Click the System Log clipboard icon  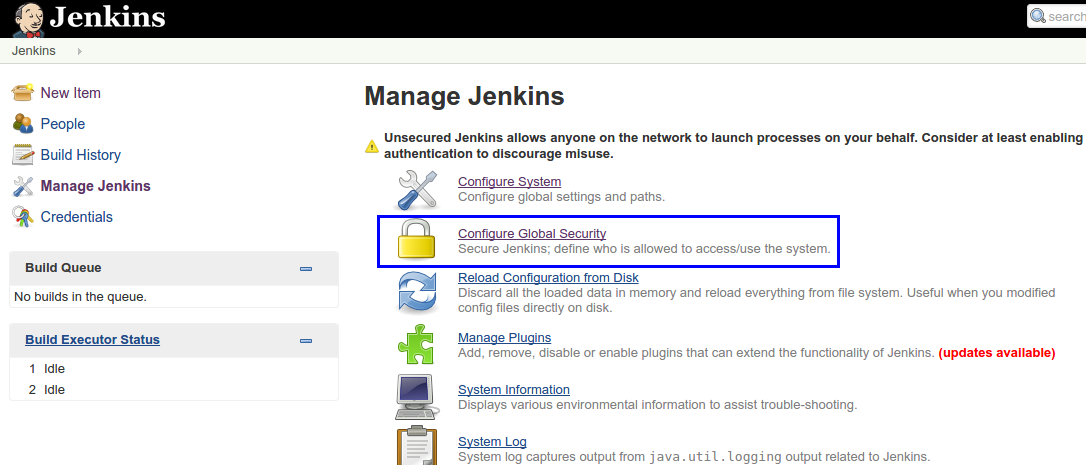(416, 446)
